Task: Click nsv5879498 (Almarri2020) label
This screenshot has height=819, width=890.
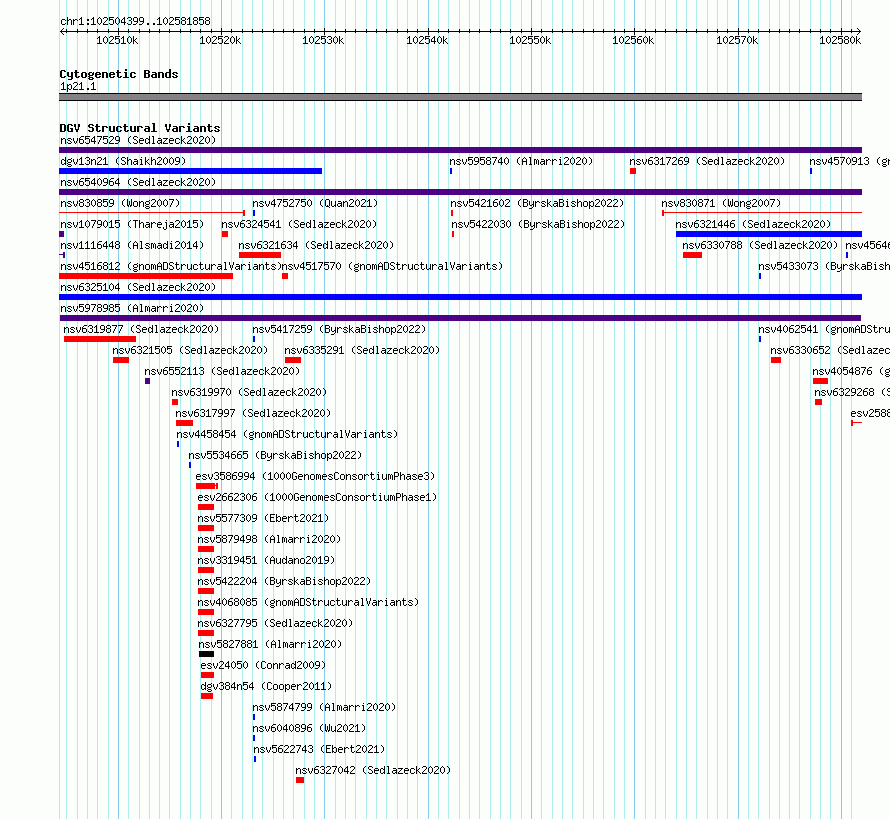Action: [270, 539]
